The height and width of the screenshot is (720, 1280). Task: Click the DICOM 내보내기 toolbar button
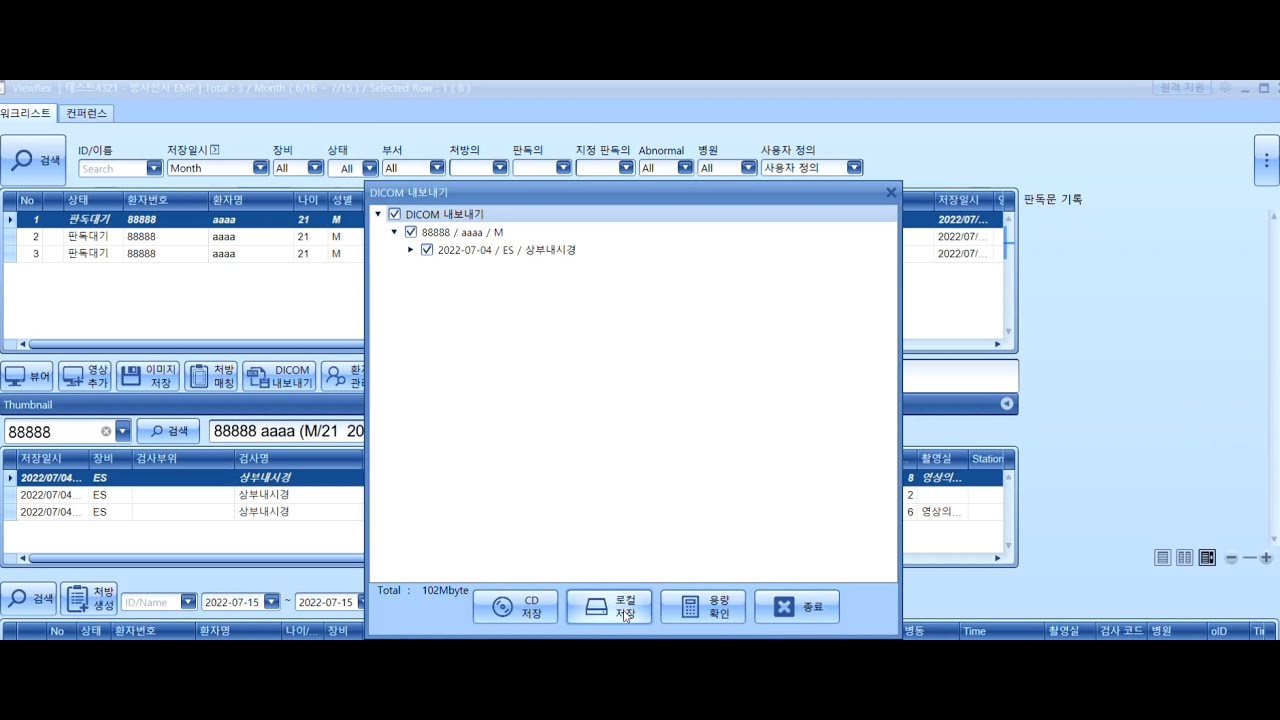tap(279, 377)
